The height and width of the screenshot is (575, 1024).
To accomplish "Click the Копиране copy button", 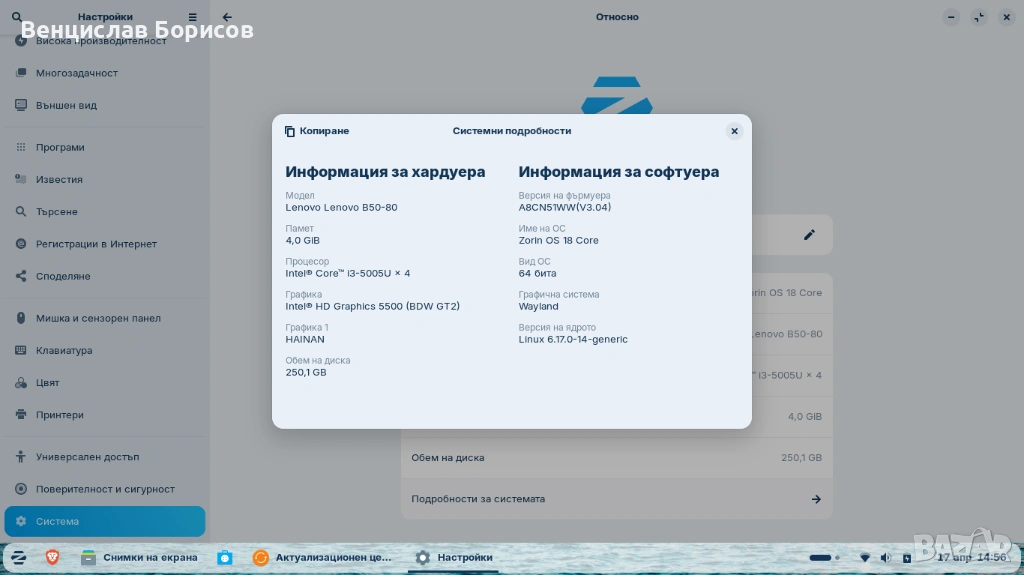I will 317,131.
